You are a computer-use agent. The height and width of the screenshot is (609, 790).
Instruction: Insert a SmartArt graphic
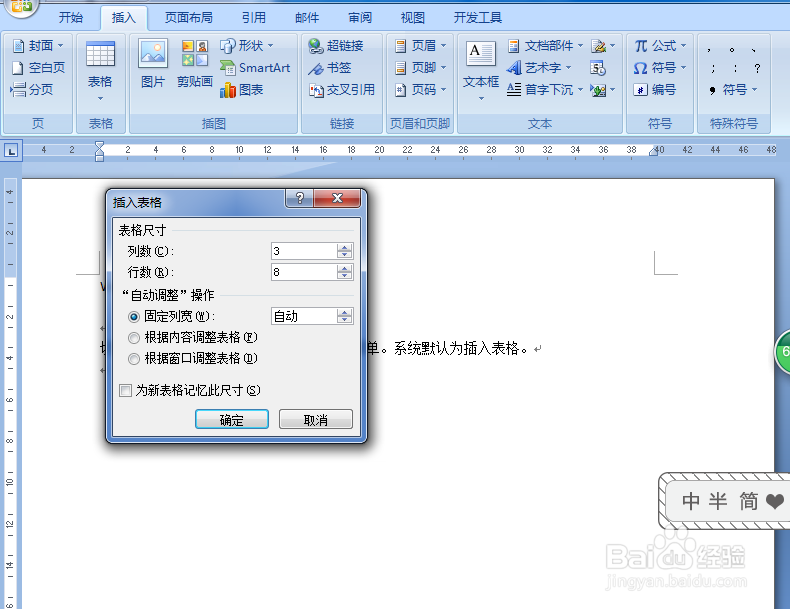[x=255, y=67]
